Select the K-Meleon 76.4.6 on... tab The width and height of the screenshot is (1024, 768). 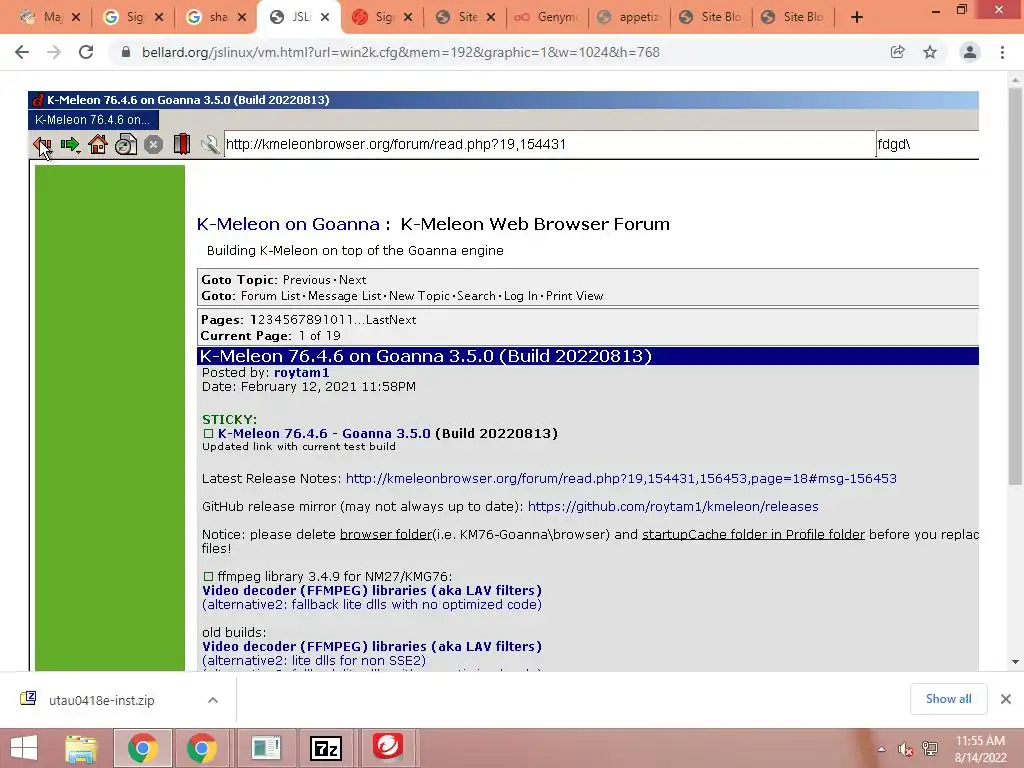pos(93,120)
